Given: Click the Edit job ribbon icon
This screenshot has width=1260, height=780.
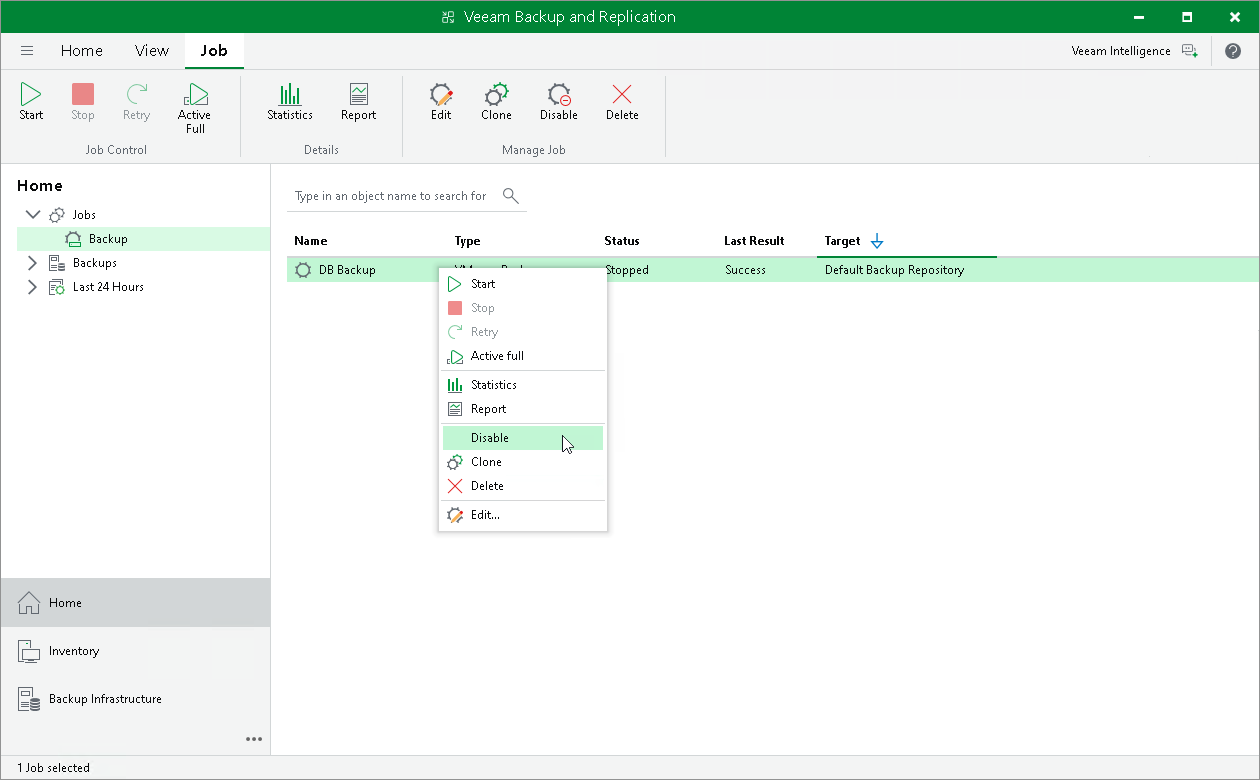Looking at the screenshot, I should click(x=441, y=94).
